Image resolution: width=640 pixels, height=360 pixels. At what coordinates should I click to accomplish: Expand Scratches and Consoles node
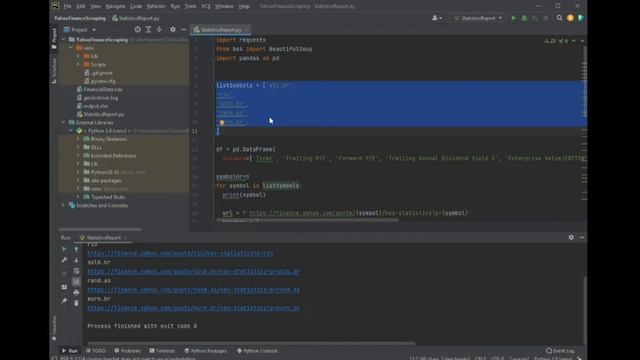point(63,205)
